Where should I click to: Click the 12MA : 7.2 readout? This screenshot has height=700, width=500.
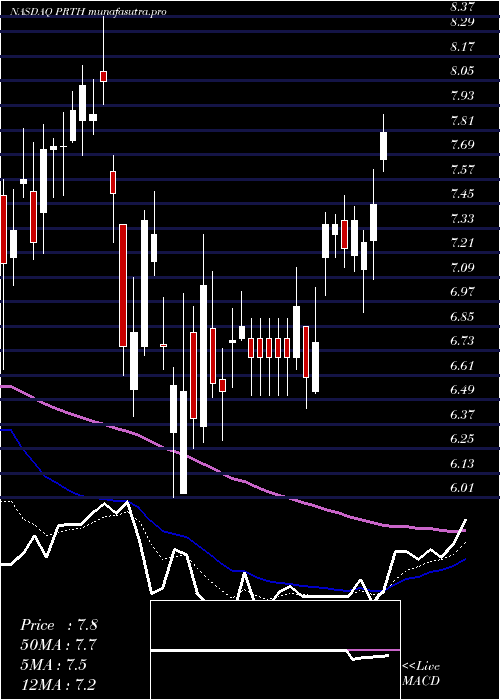(x=58, y=684)
